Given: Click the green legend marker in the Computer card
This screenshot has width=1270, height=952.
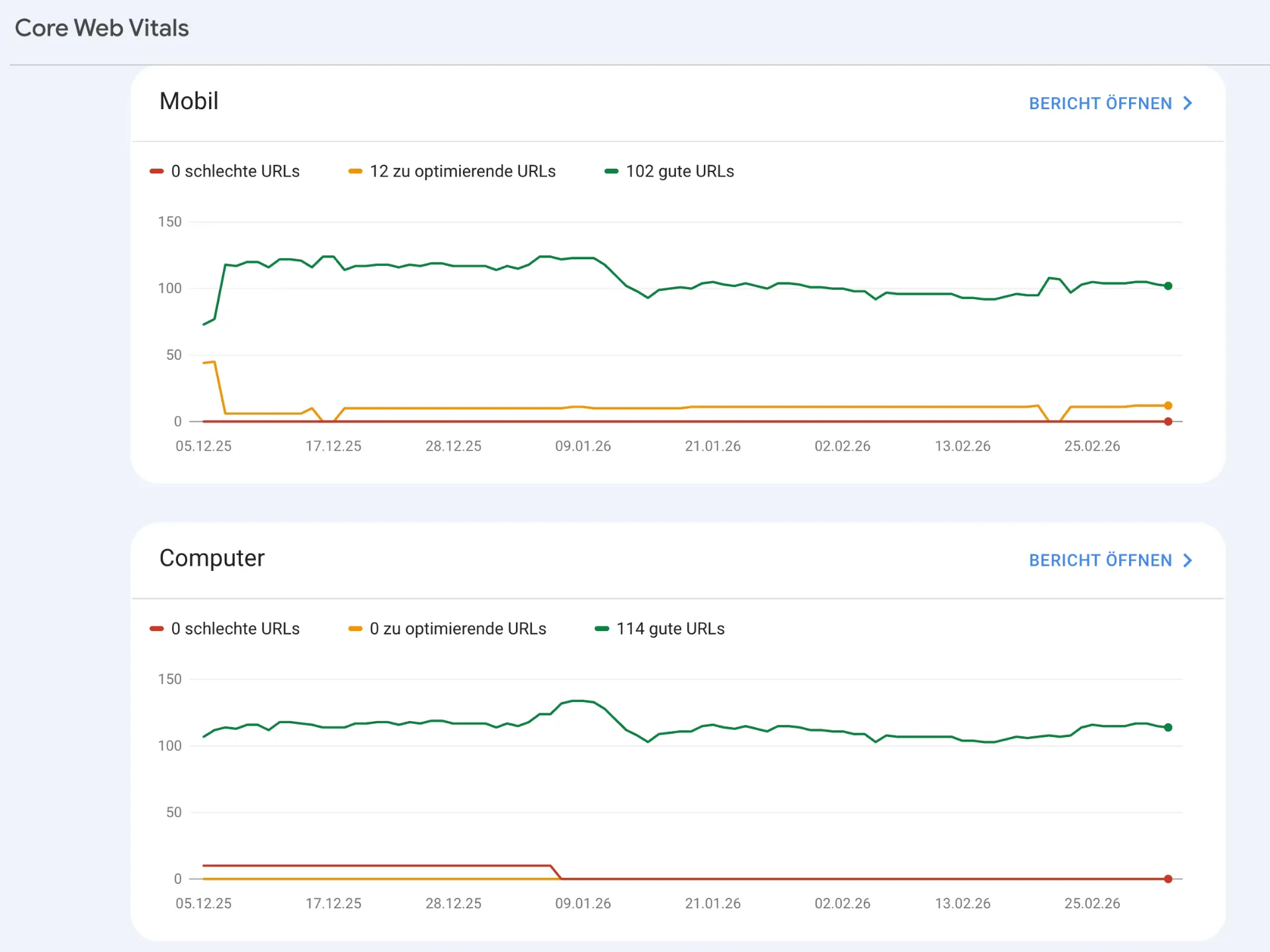Looking at the screenshot, I should (x=602, y=628).
